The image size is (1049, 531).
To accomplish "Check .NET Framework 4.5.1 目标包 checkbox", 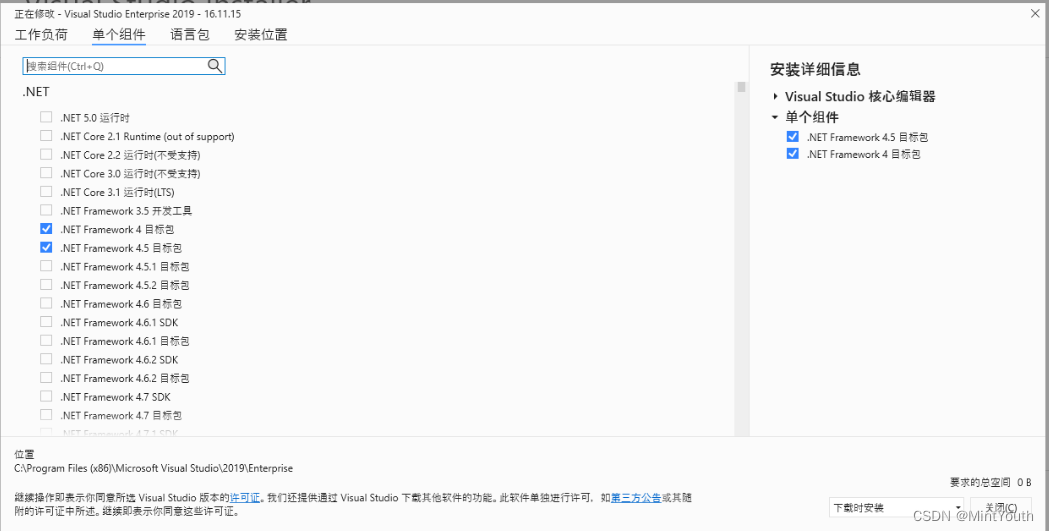I will pos(46,266).
